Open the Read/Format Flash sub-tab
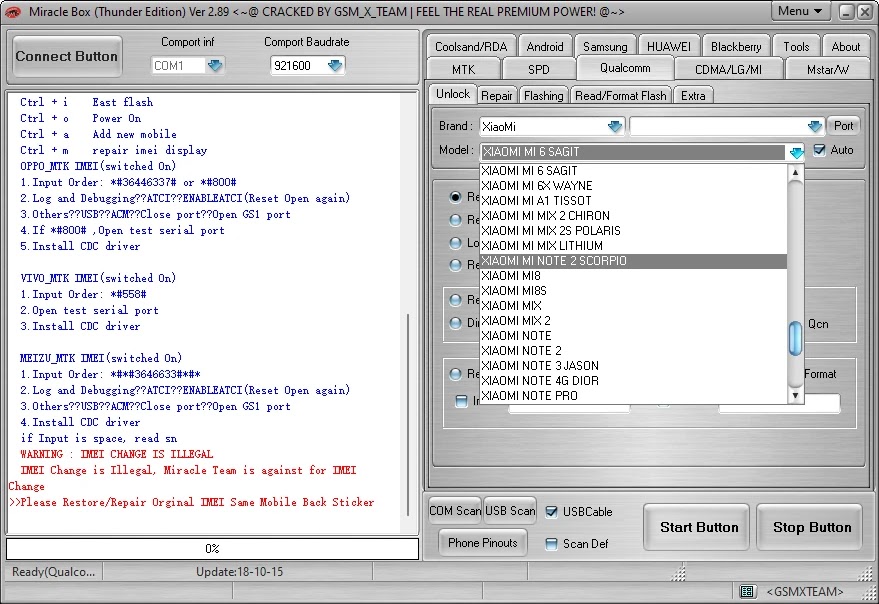The height and width of the screenshot is (604, 879). point(621,96)
